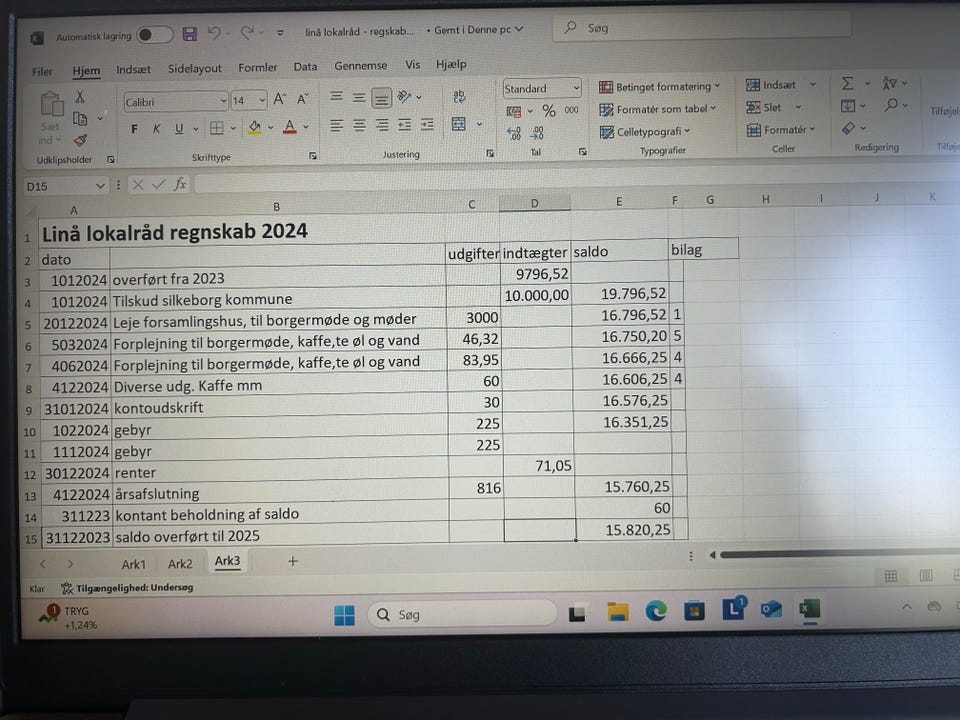Click the Undo arrow icon
This screenshot has height=720, width=960.
(x=214, y=33)
